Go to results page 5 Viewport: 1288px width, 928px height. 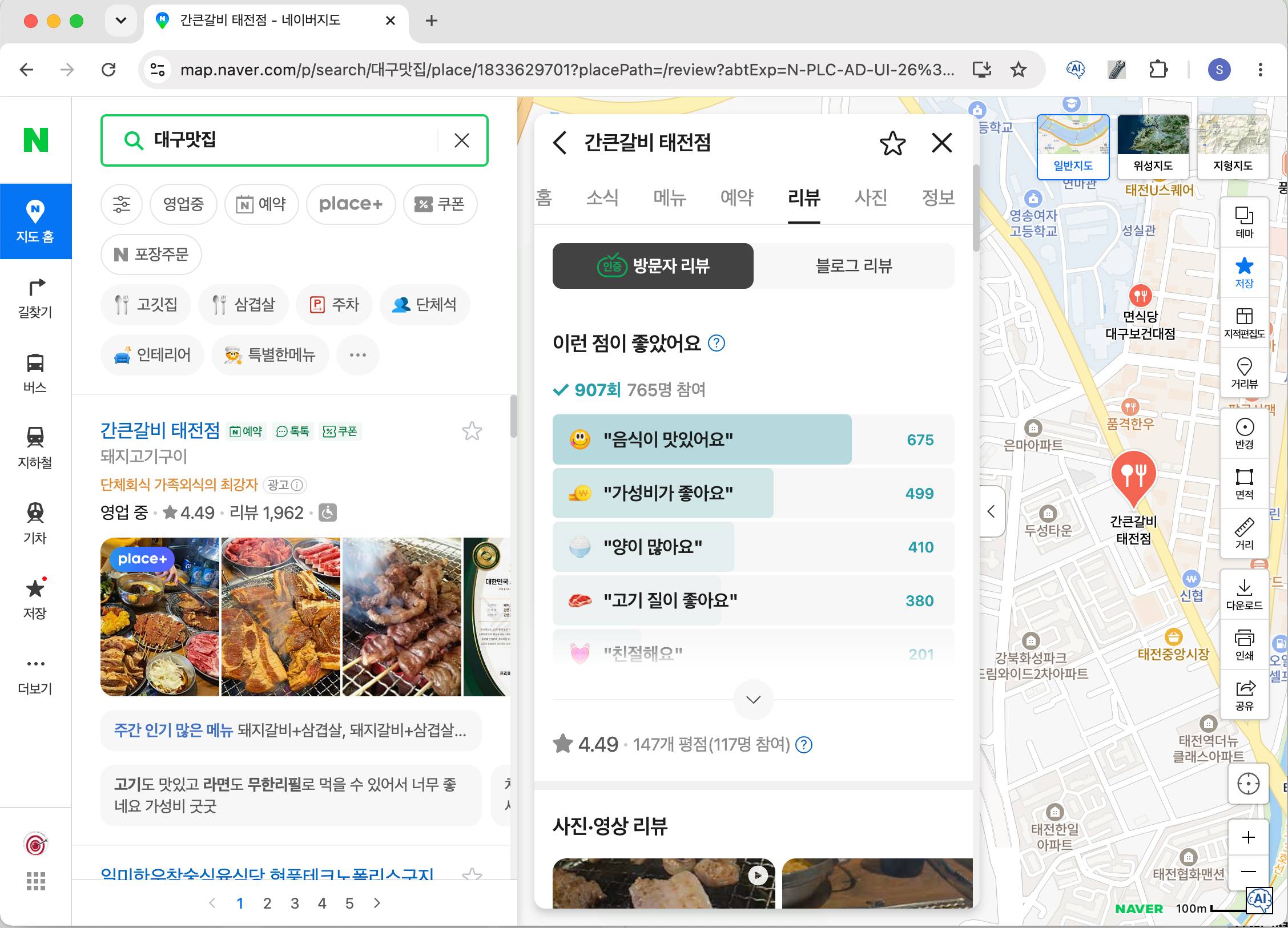(349, 903)
